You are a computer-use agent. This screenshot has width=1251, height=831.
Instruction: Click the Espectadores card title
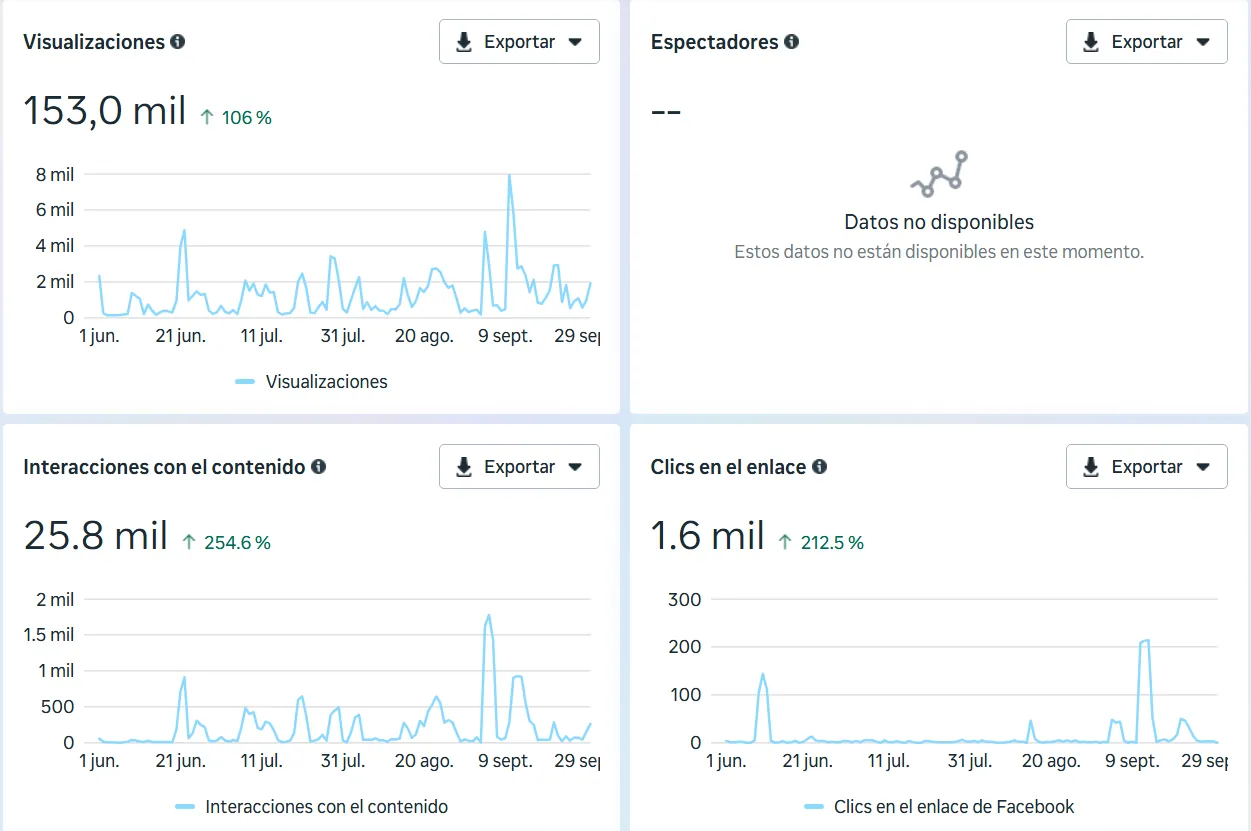pyautogui.click(x=714, y=42)
